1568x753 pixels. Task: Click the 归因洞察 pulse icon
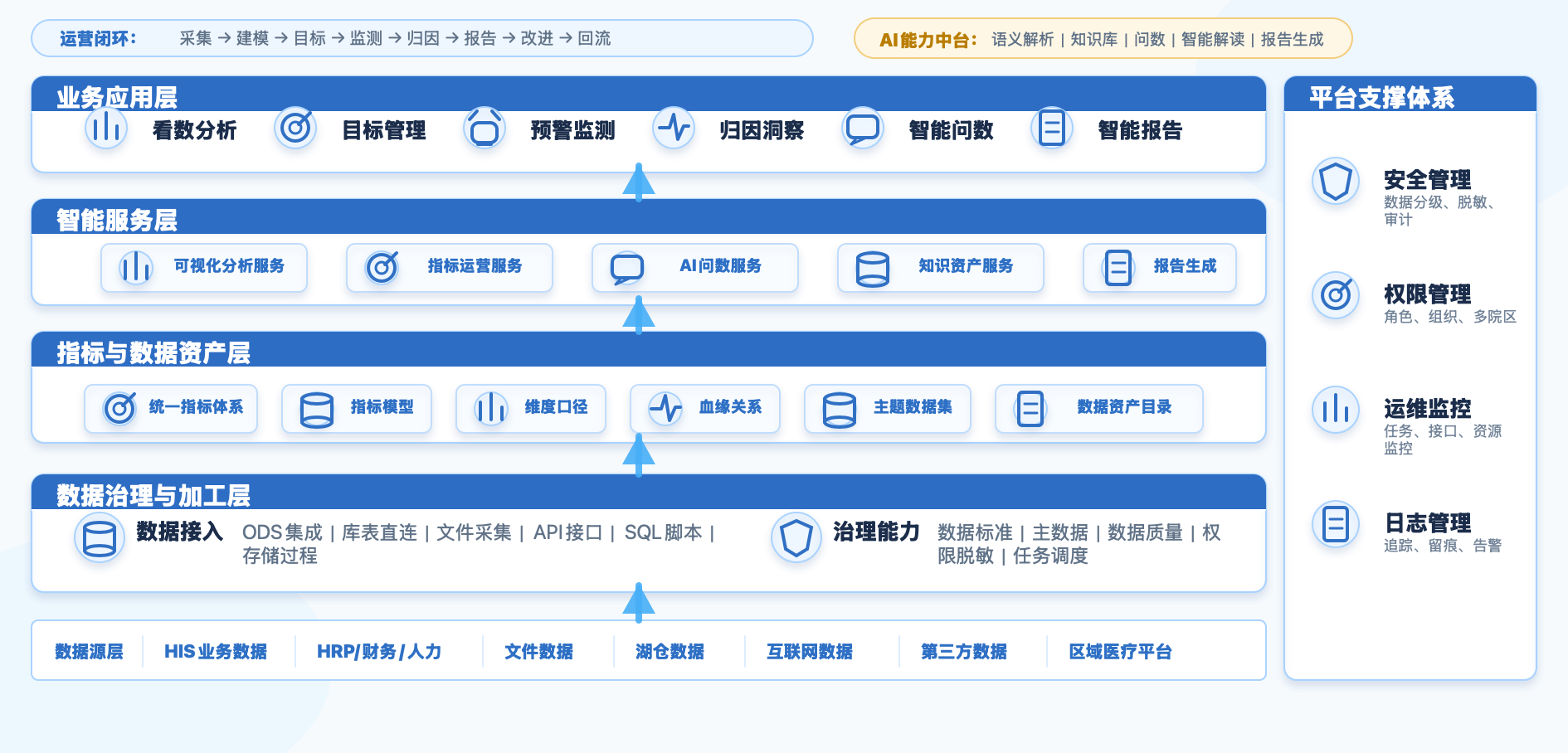674,128
